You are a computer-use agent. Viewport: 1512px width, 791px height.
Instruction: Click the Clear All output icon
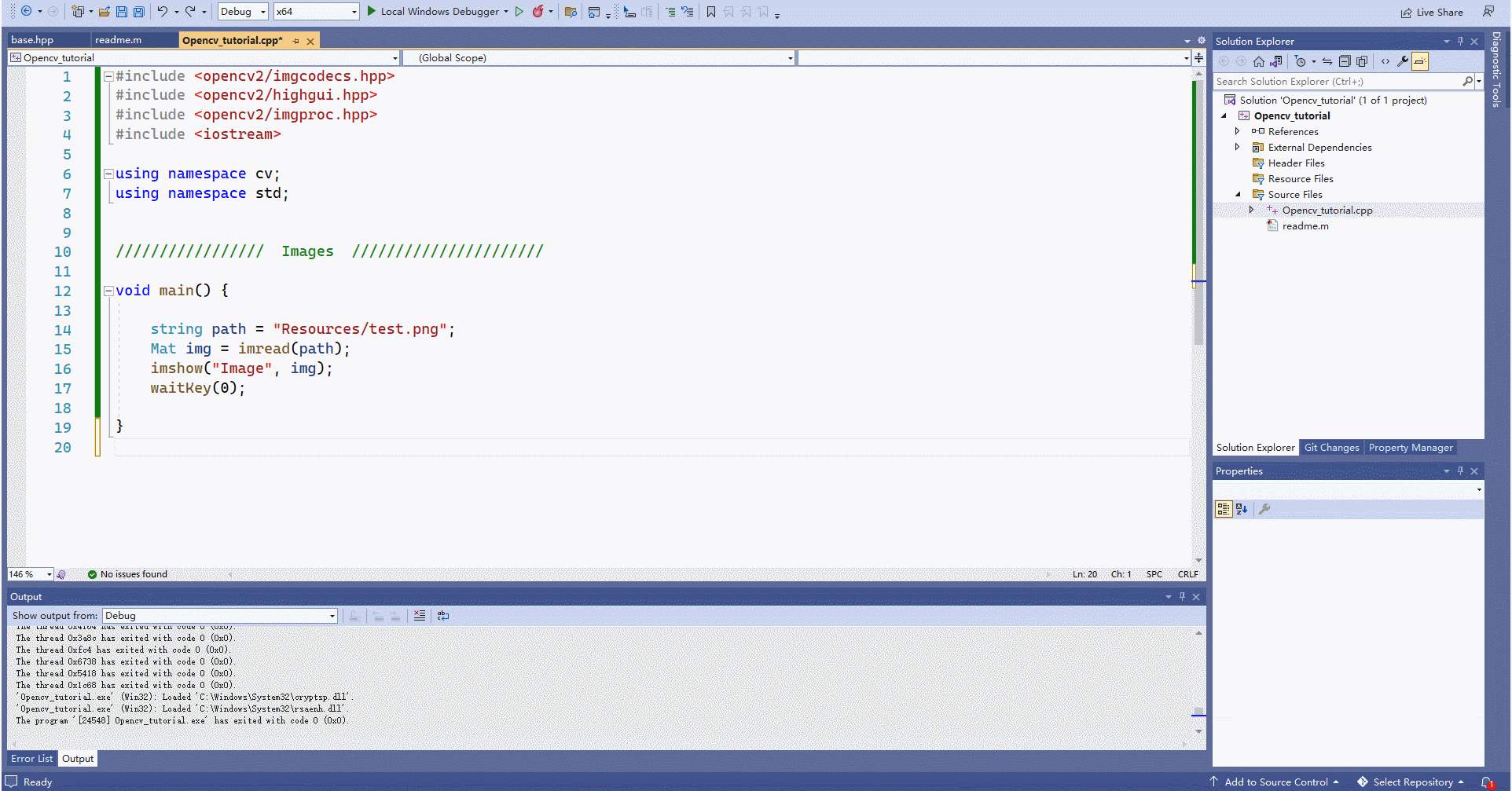pyautogui.click(x=420, y=615)
